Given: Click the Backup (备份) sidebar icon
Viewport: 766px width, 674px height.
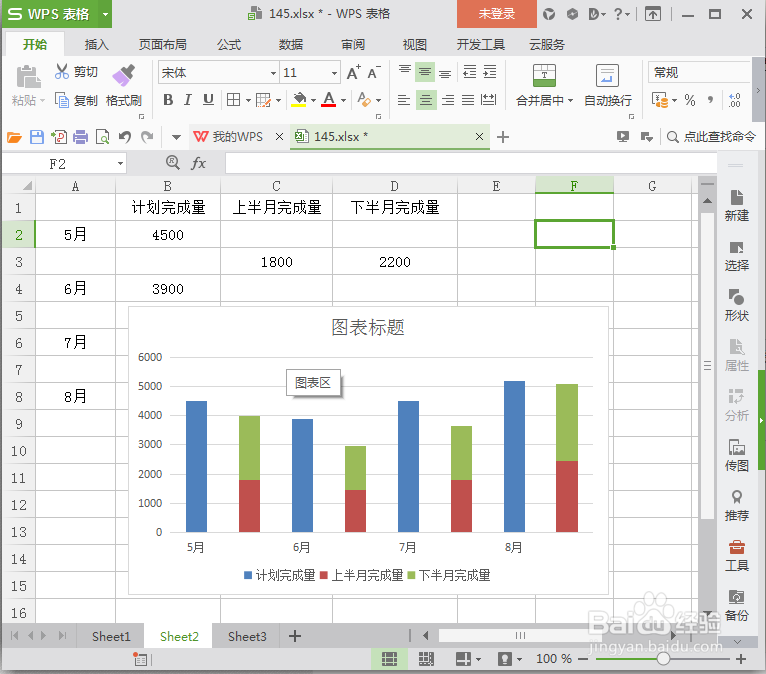Looking at the screenshot, I should [736, 597].
